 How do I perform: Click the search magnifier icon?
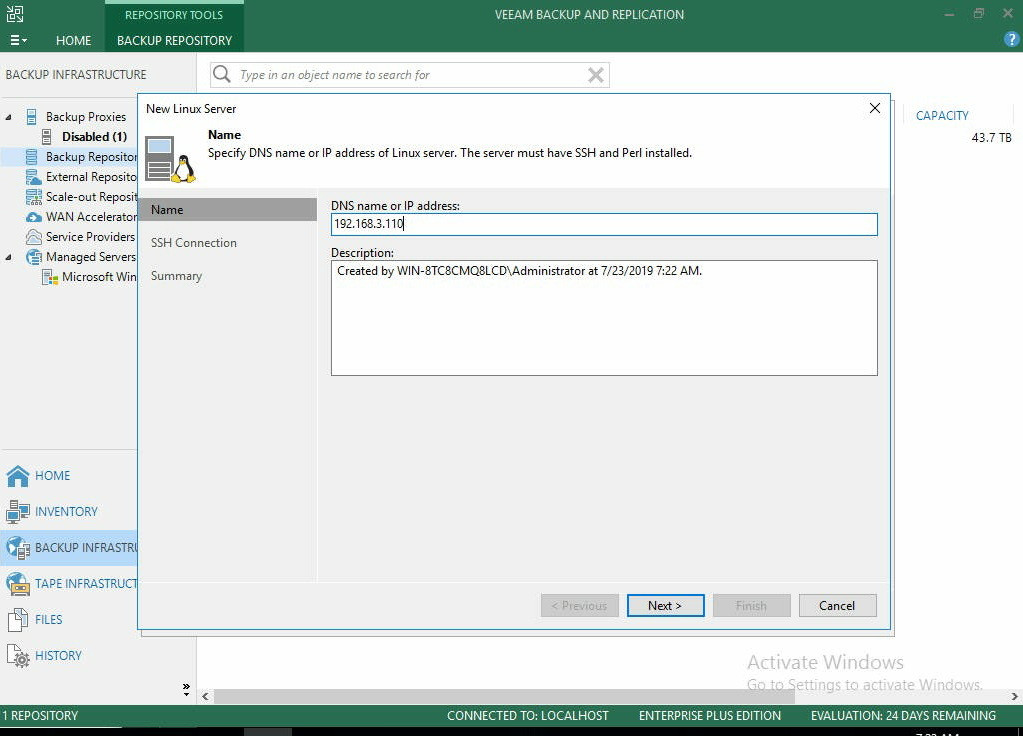(x=222, y=74)
